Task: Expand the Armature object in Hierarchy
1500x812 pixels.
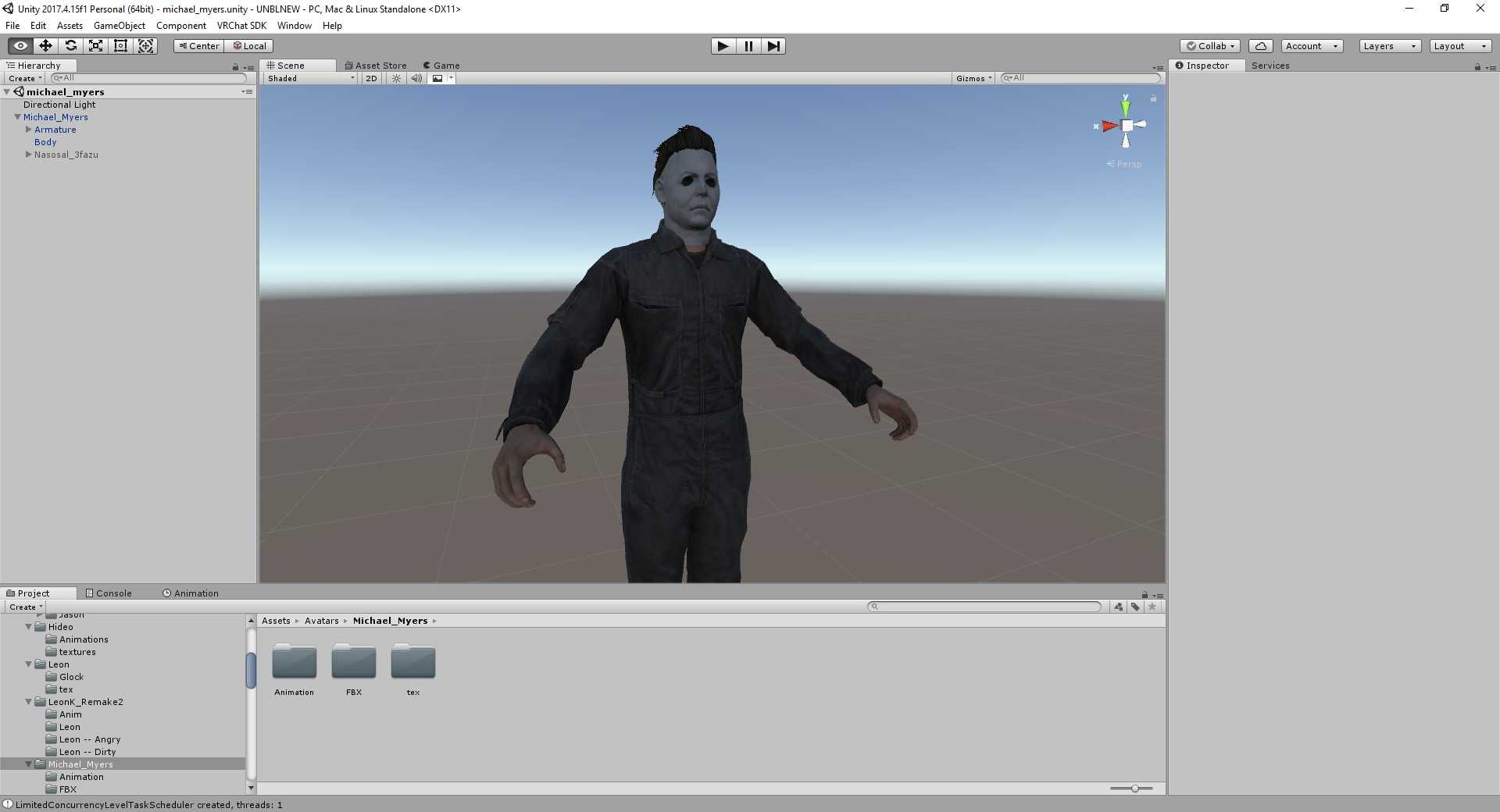Action: pos(29,130)
